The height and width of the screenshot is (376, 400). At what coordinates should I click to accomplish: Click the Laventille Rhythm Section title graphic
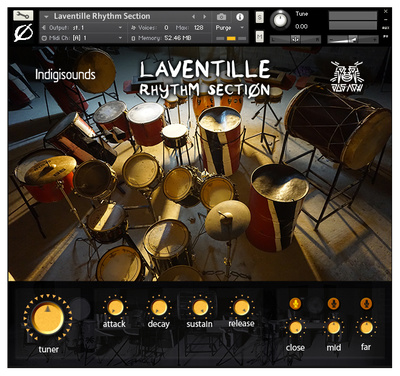click(x=205, y=79)
